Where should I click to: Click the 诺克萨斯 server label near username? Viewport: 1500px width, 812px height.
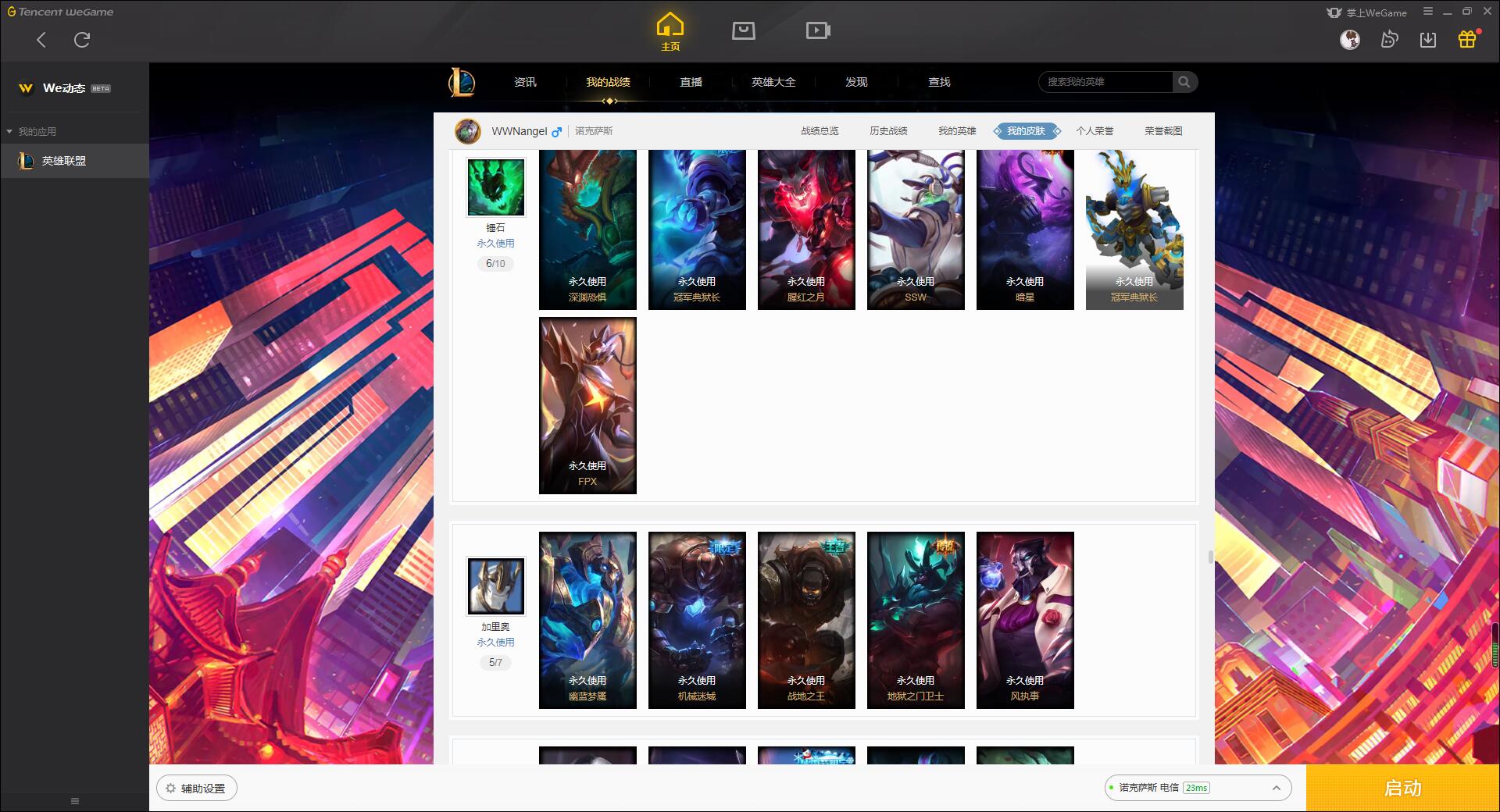click(594, 131)
